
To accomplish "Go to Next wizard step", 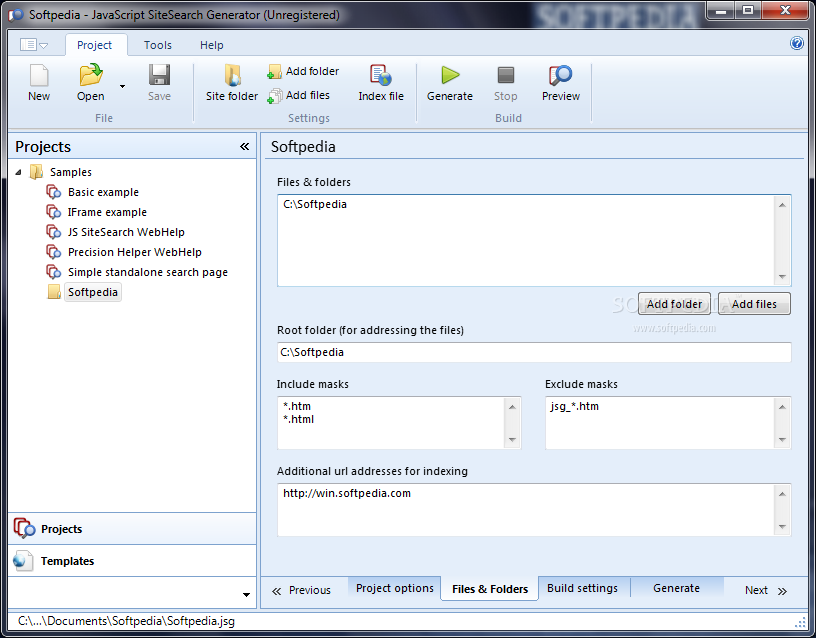I will (x=766, y=590).
